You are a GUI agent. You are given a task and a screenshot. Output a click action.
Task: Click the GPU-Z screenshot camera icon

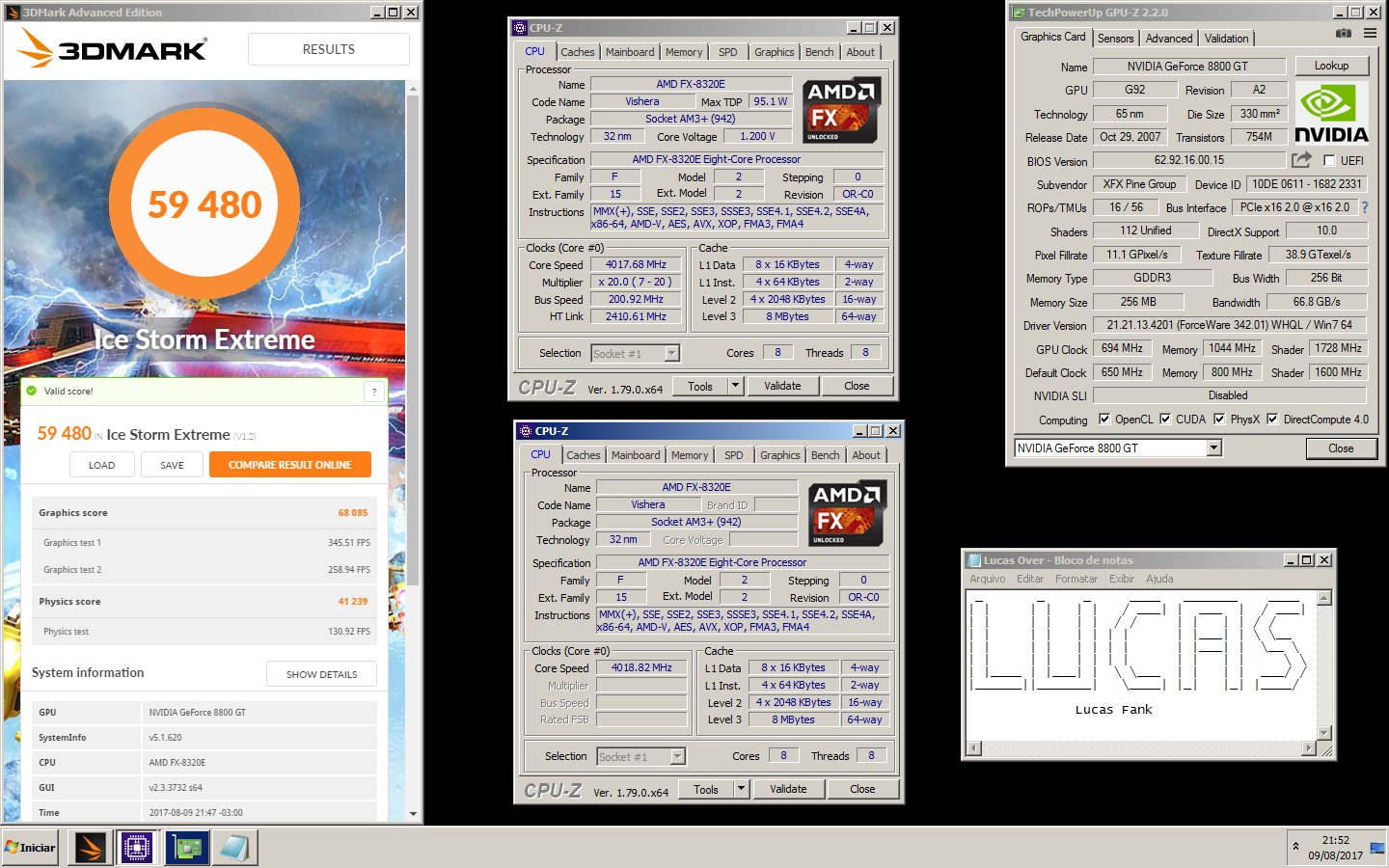pos(1344,33)
